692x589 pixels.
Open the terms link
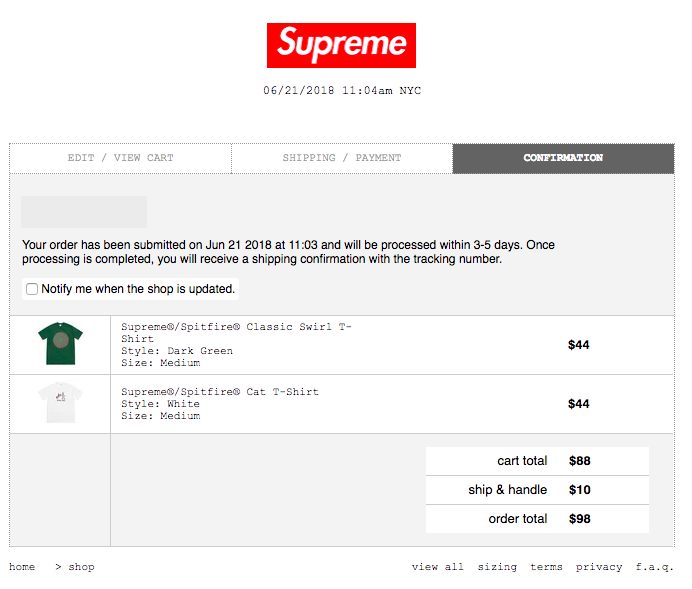(x=546, y=566)
